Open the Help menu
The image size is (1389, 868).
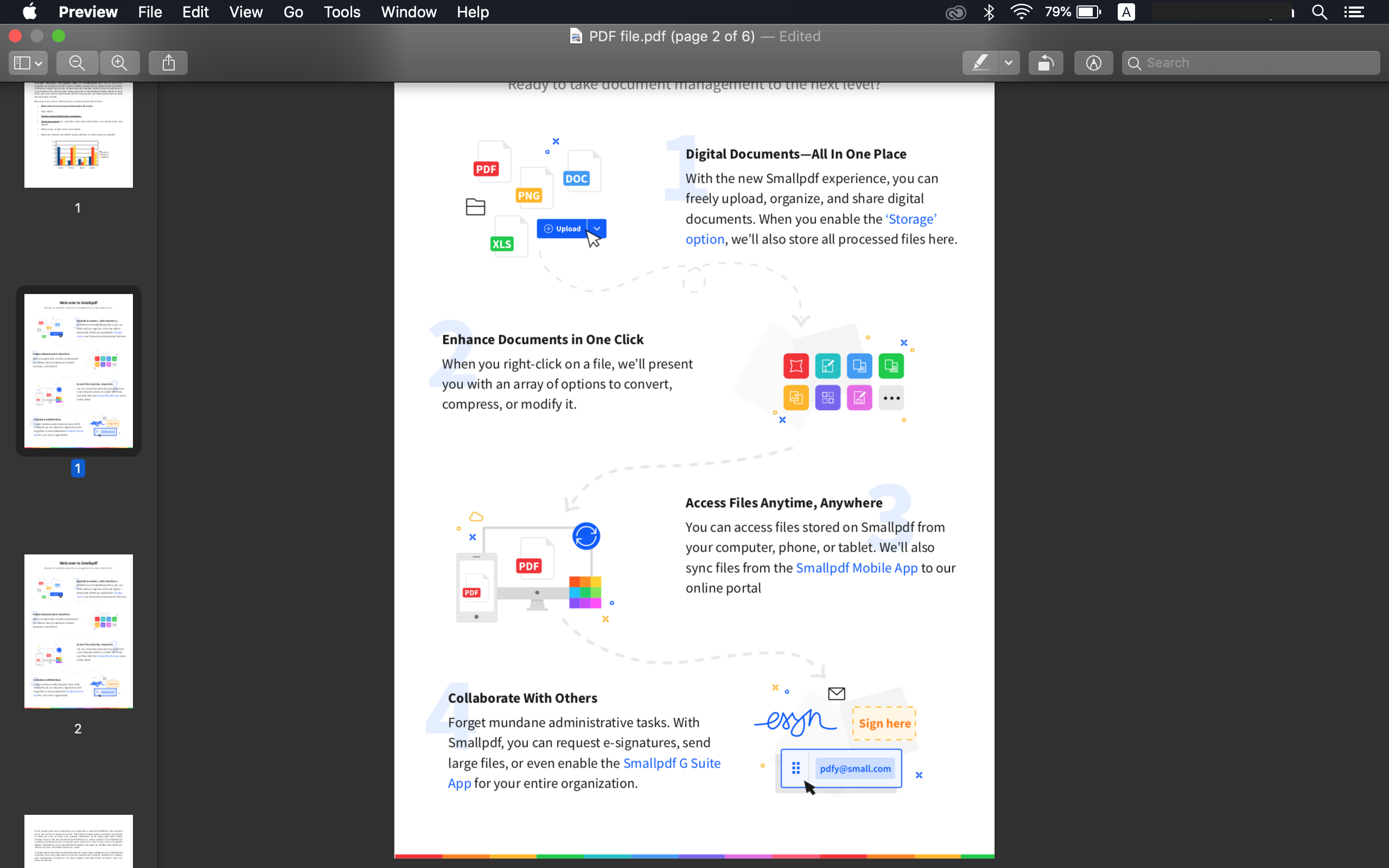(x=473, y=11)
